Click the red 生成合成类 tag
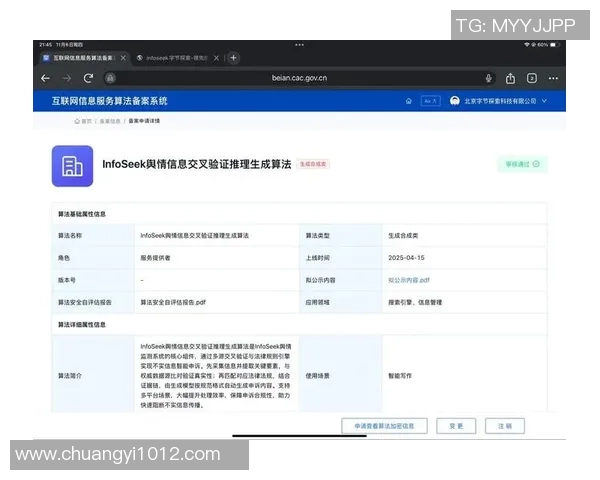This screenshot has height=480, width=600. [x=313, y=164]
